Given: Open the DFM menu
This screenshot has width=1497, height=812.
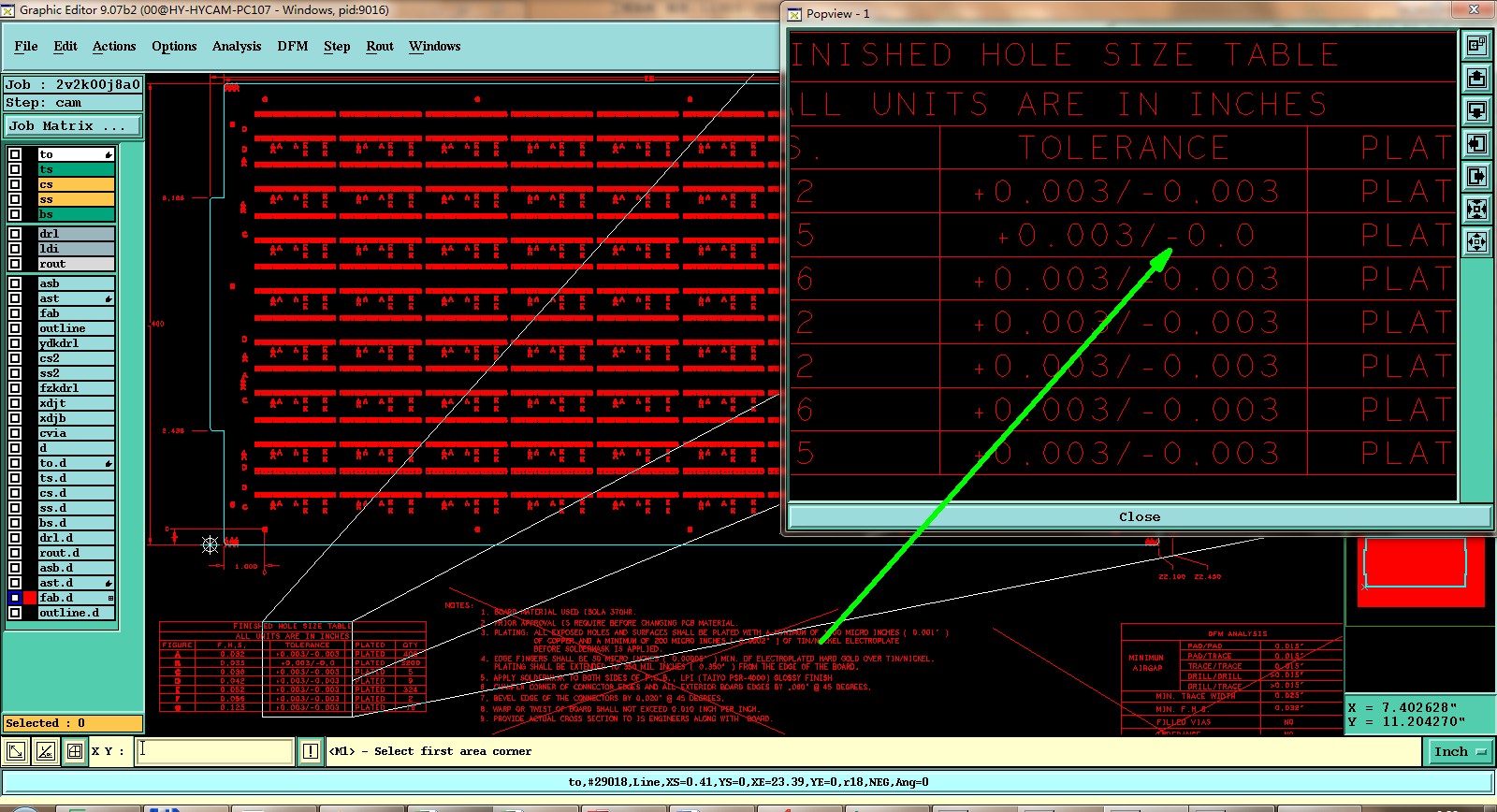Looking at the screenshot, I should pyautogui.click(x=293, y=46).
